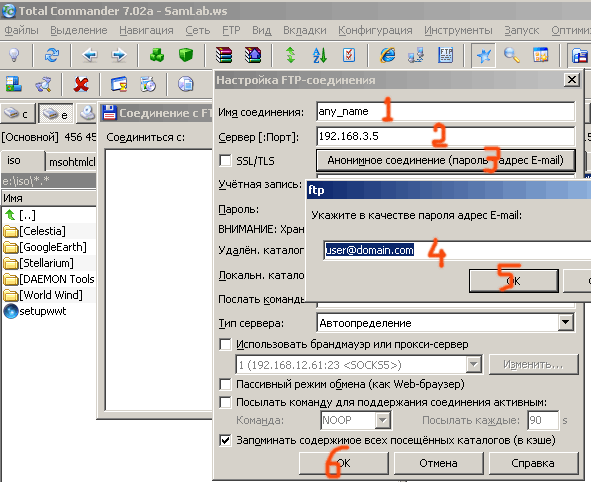Click the A-Z sort icon
Image resolution: width=591 pixels, height=482 pixels.
click(x=320, y=55)
